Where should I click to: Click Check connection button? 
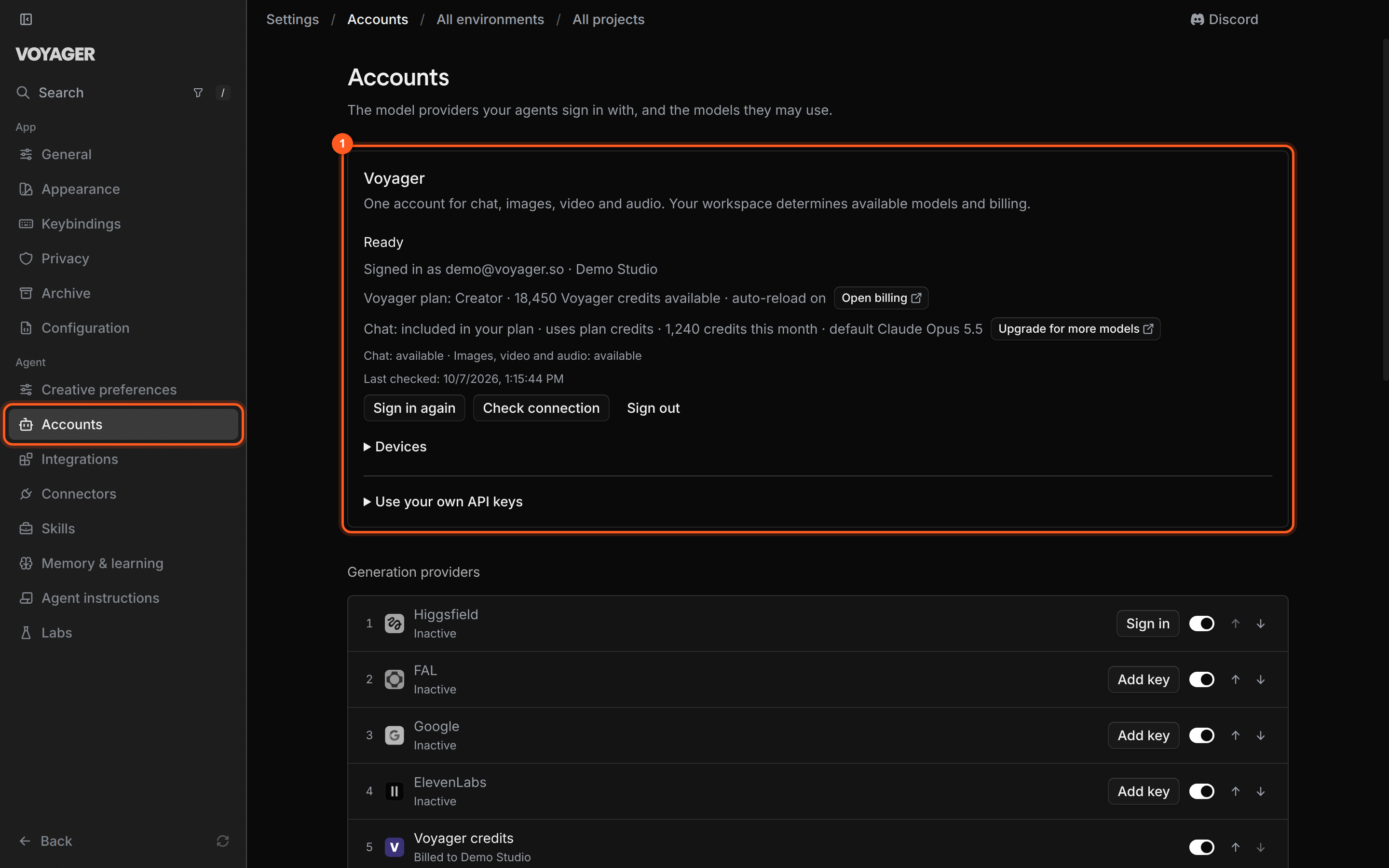(541, 408)
